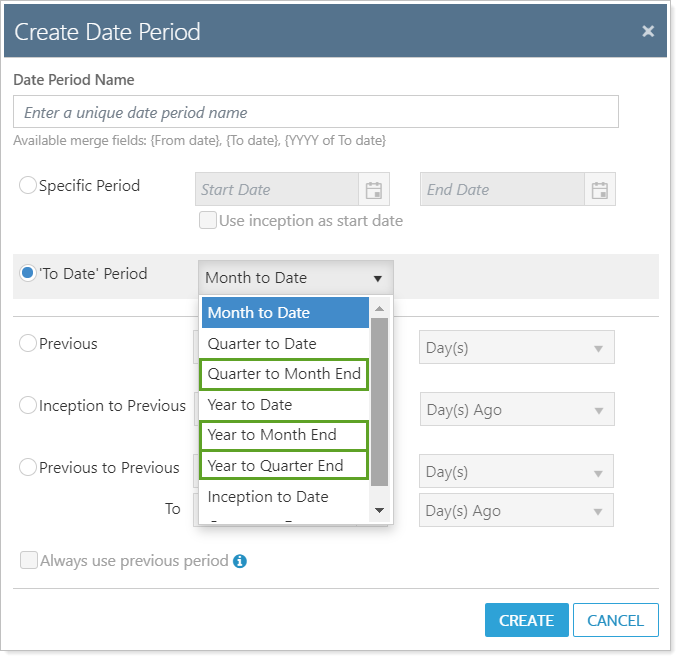Choose the Inception to Previous option

[x=28, y=405]
